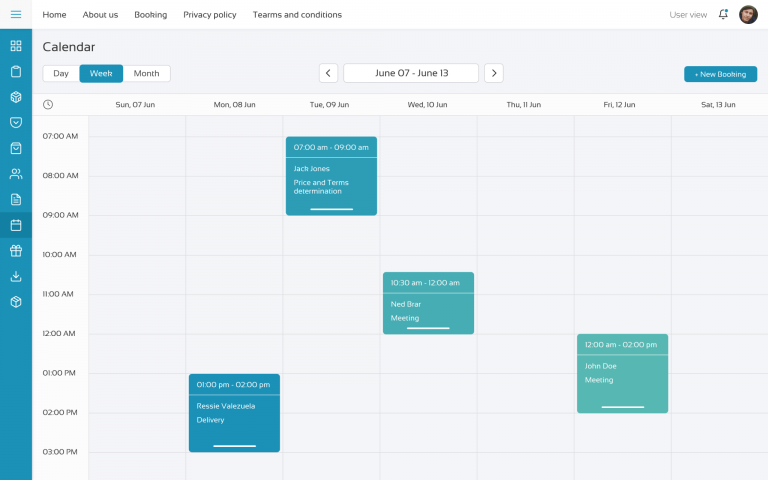Open the hamburger menu in the sidebar
Screen dimensions: 768x480
click(16, 14)
